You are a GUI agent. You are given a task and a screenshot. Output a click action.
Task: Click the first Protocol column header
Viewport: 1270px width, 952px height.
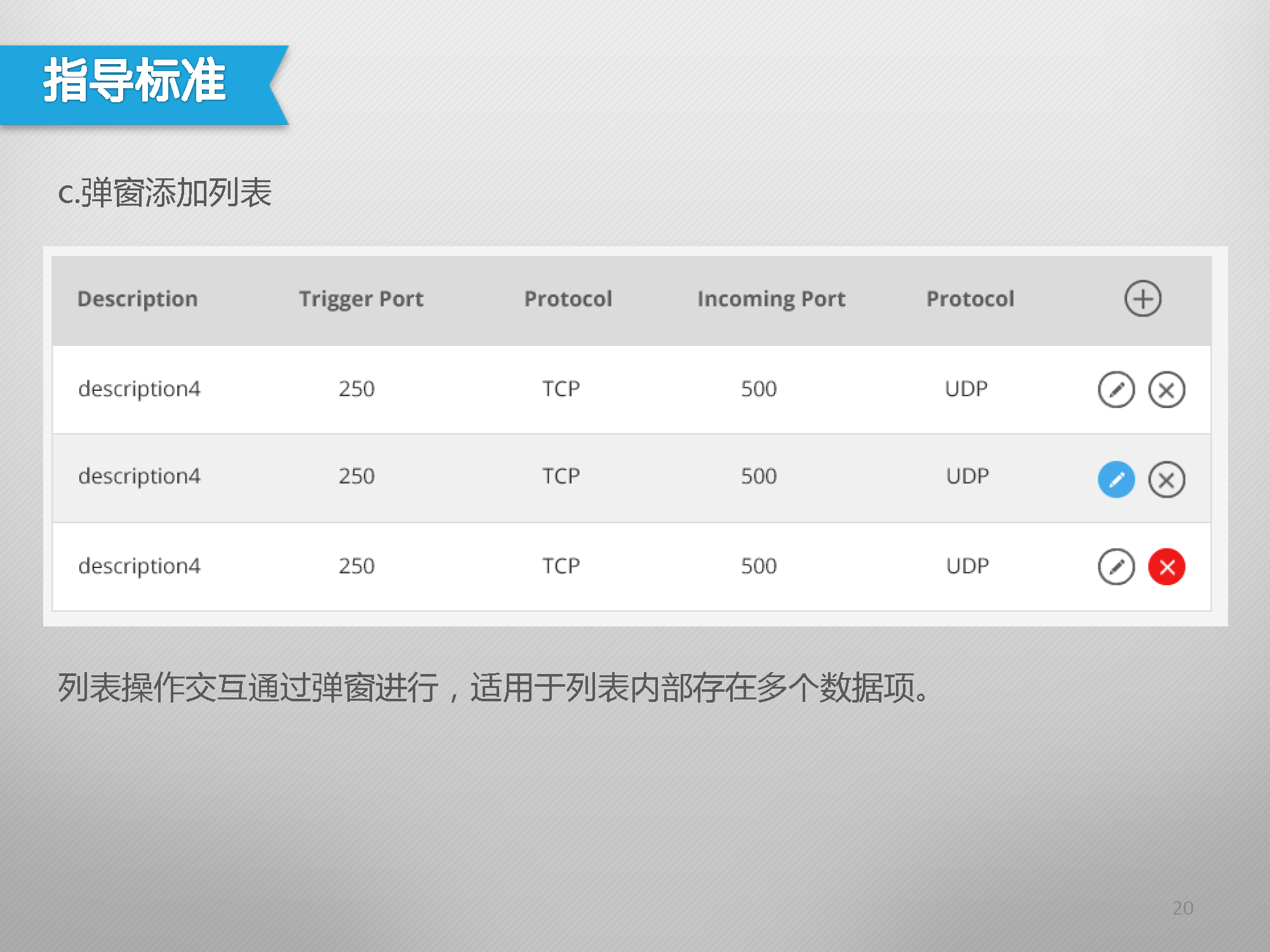pyautogui.click(x=568, y=299)
